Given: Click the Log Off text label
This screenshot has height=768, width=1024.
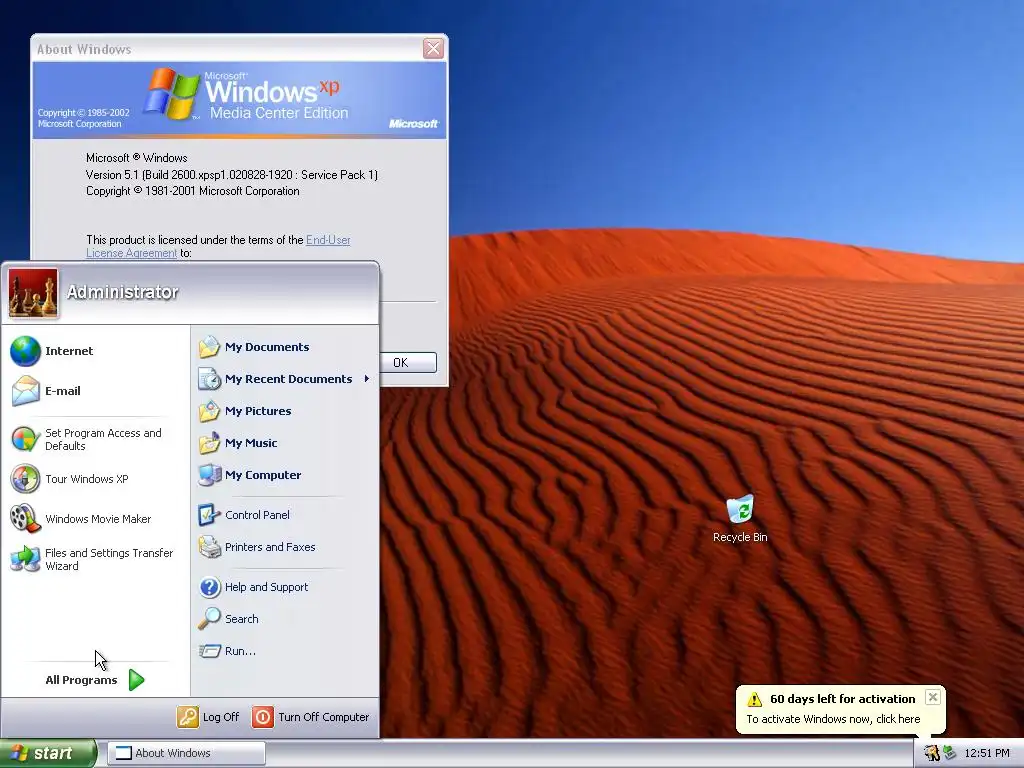Looking at the screenshot, I should point(221,717).
